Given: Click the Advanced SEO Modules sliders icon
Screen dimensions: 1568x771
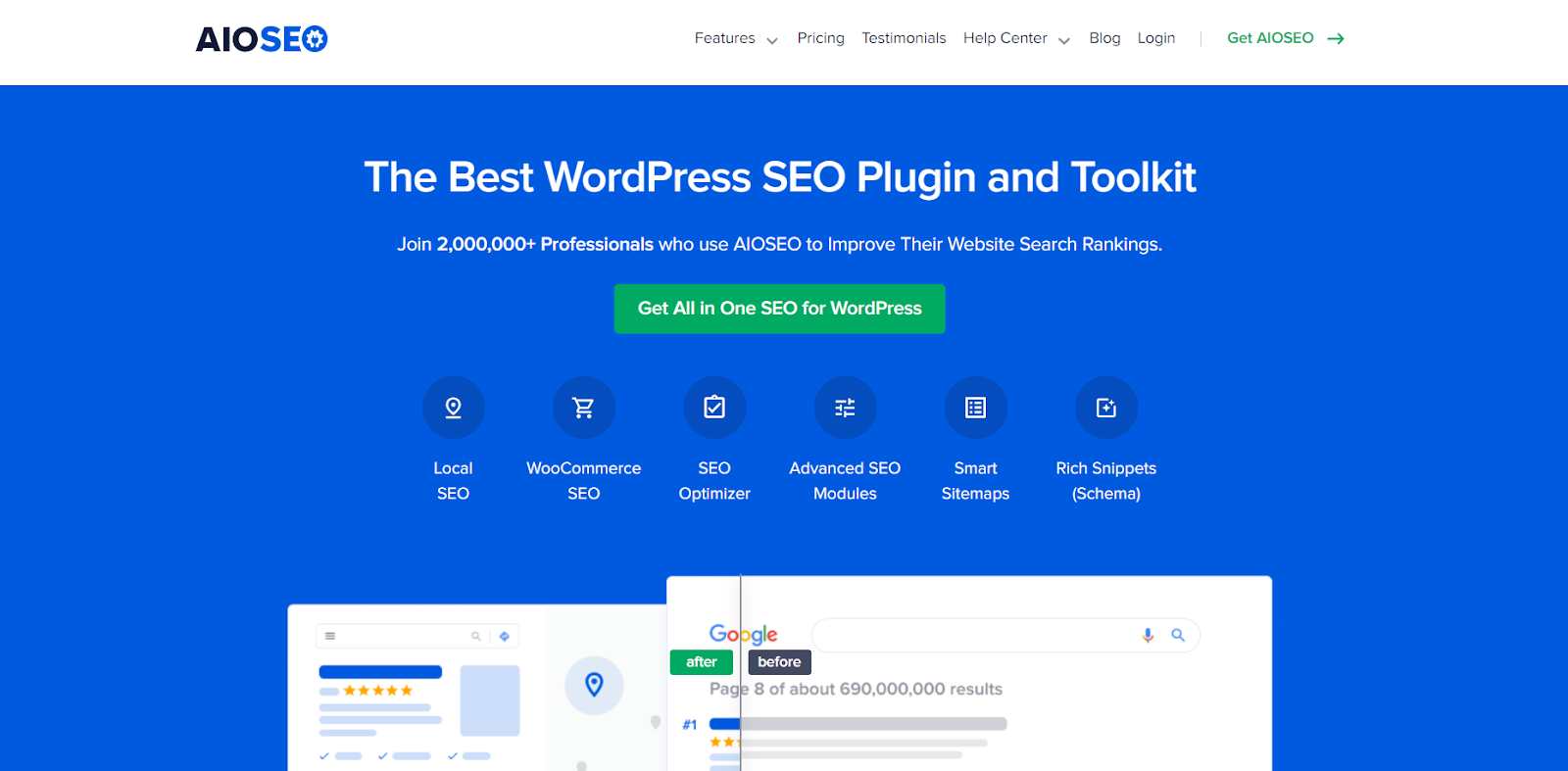Looking at the screenshot, I should (845, 408).
